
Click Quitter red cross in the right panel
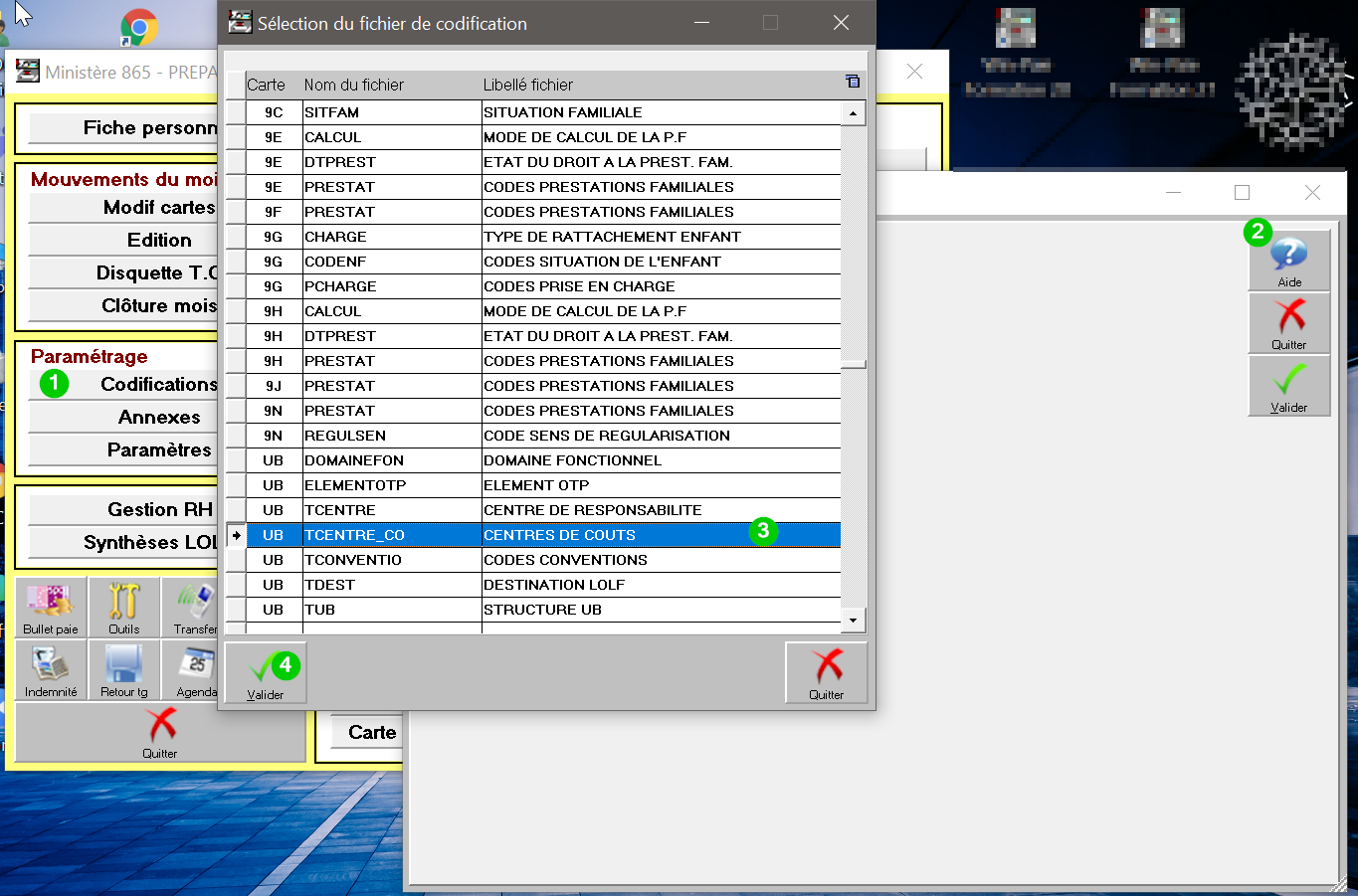(1289, 323)
